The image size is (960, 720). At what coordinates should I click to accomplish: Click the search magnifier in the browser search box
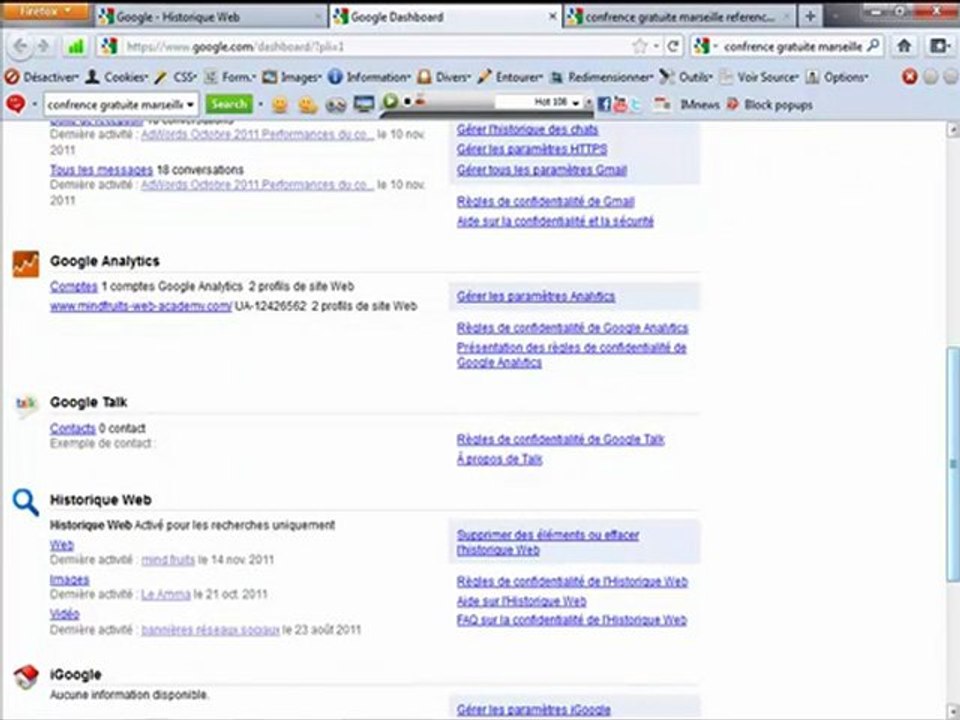[x=874, y=46]
